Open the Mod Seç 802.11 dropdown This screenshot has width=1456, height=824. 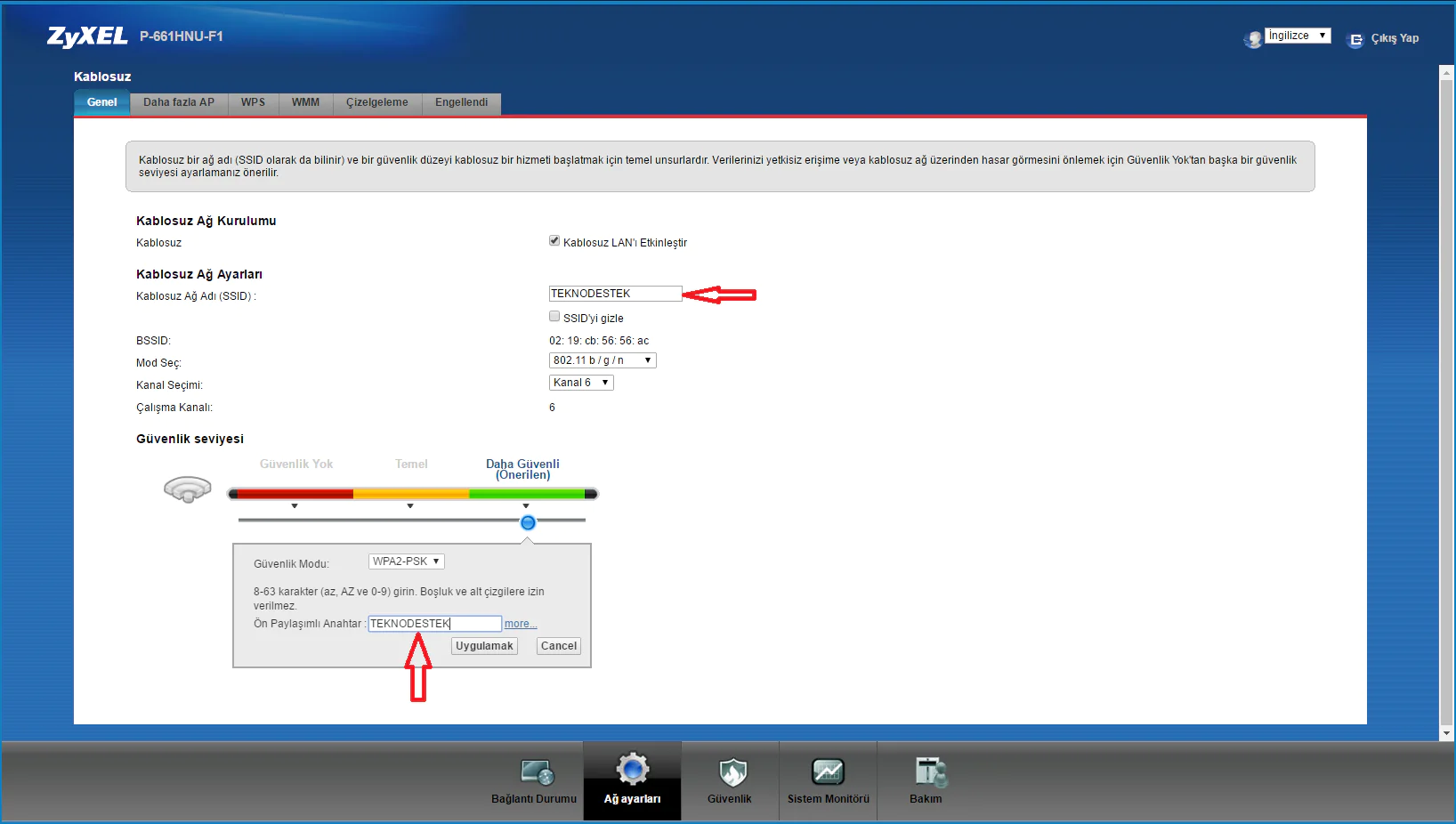pos(602,360)
